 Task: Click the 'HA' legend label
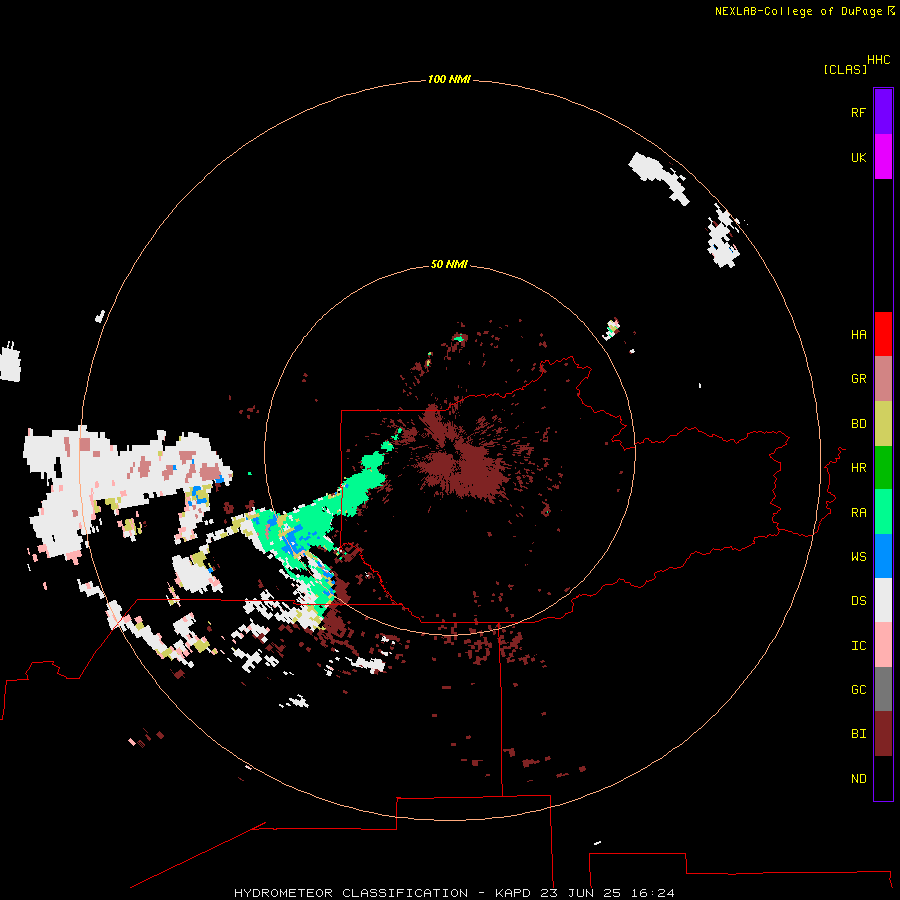click(x=859, y=335)
